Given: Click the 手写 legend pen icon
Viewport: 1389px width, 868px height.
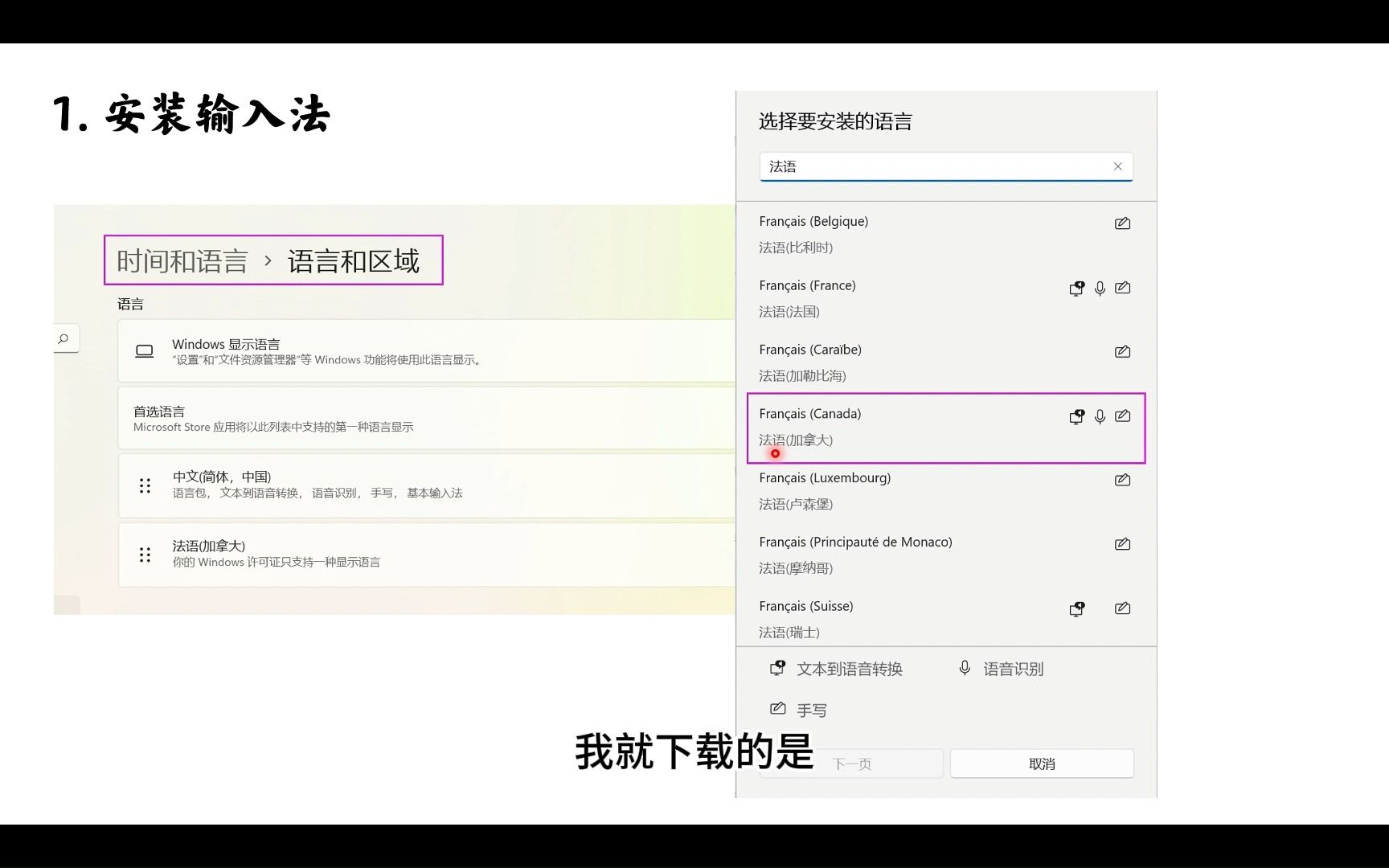Looking at the screenshot, I should click(778, 709).
